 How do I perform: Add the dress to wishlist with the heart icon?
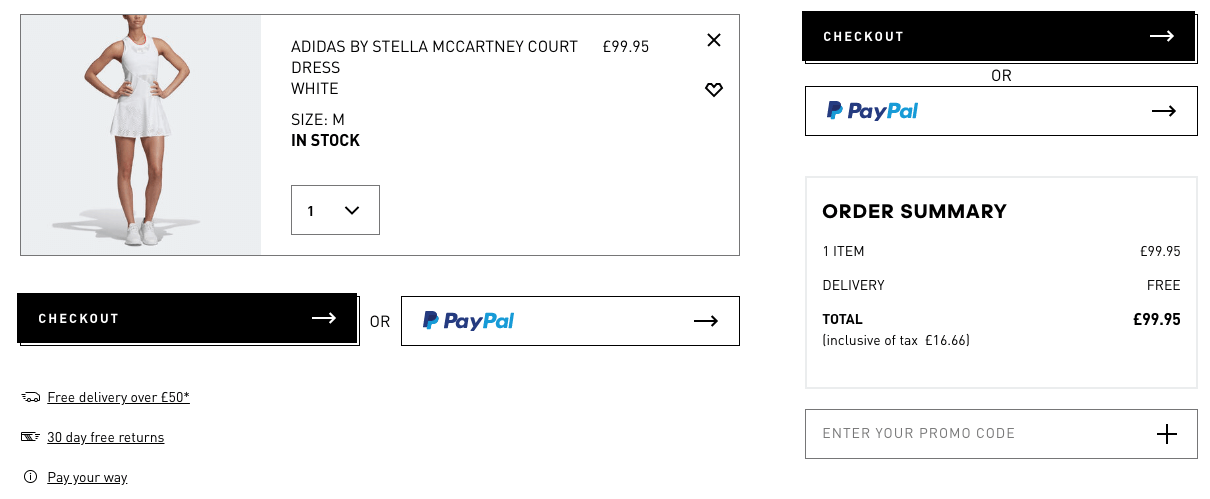(x=713, y=90)
